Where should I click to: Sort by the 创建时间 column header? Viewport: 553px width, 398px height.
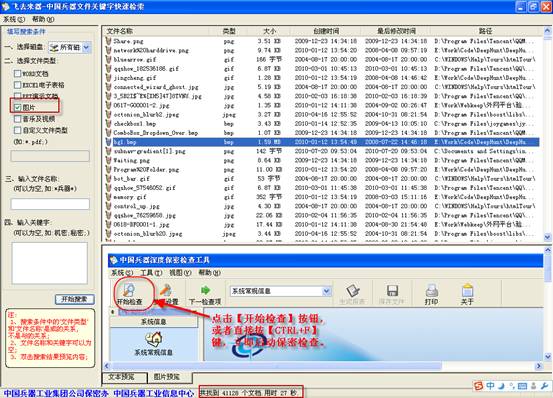(x=326, y=31)
